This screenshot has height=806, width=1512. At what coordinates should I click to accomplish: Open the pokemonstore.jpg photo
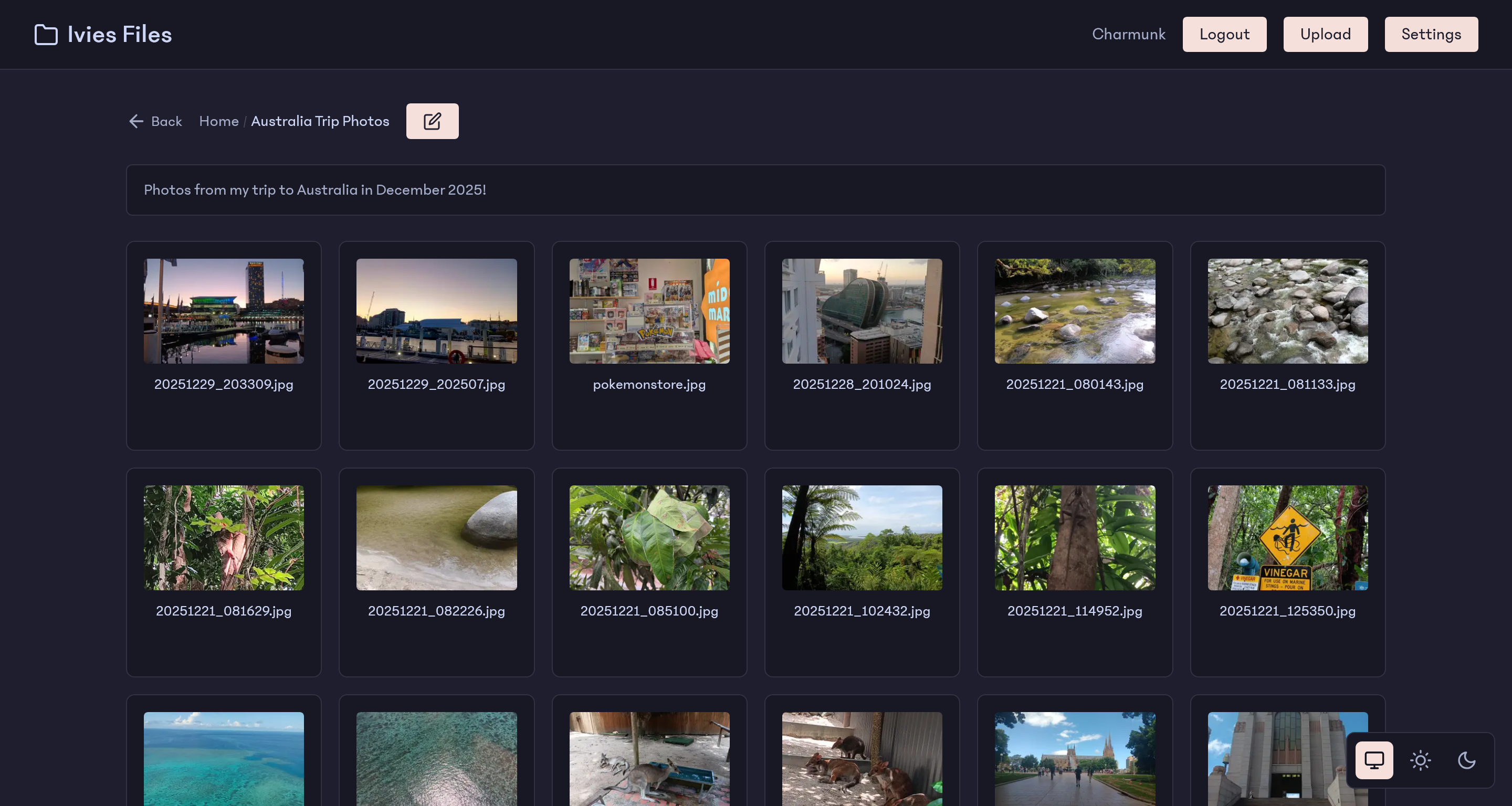click(x=649, y=312)
